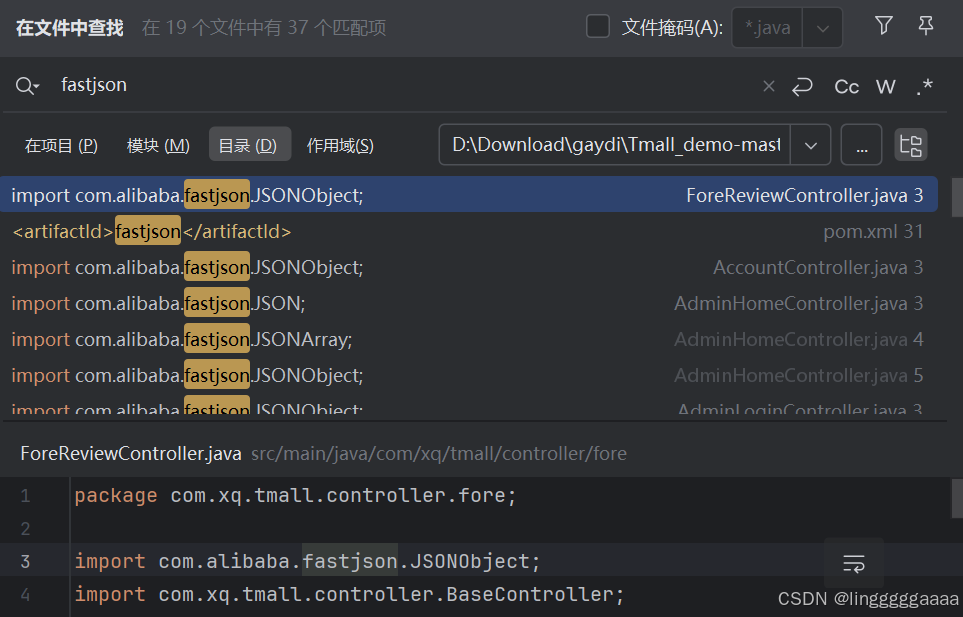Toggle match case Cc option

846,87
